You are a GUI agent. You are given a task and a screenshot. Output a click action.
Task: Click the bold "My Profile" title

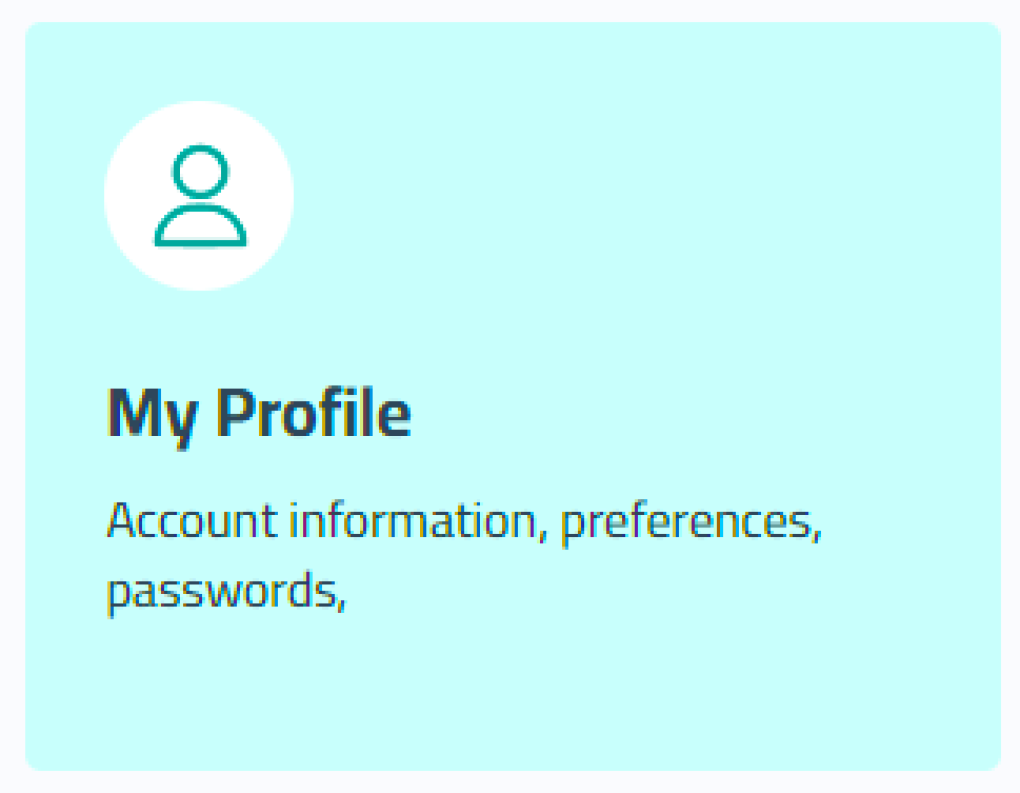tap(258, 413)
